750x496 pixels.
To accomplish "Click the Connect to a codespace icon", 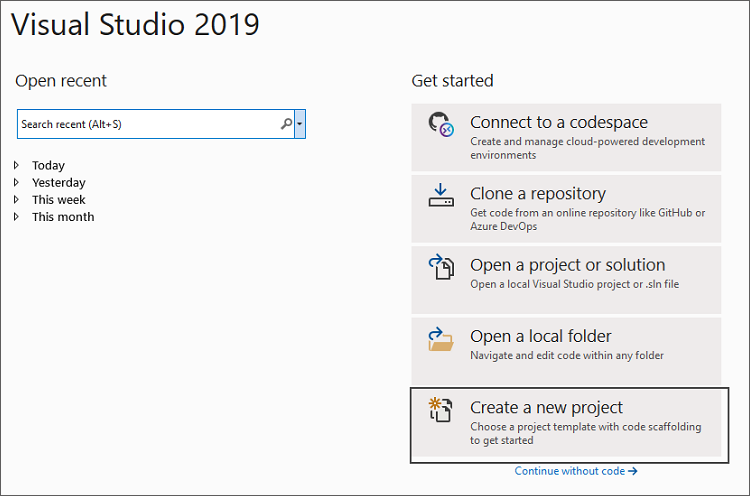I will (x=441, y=124).
